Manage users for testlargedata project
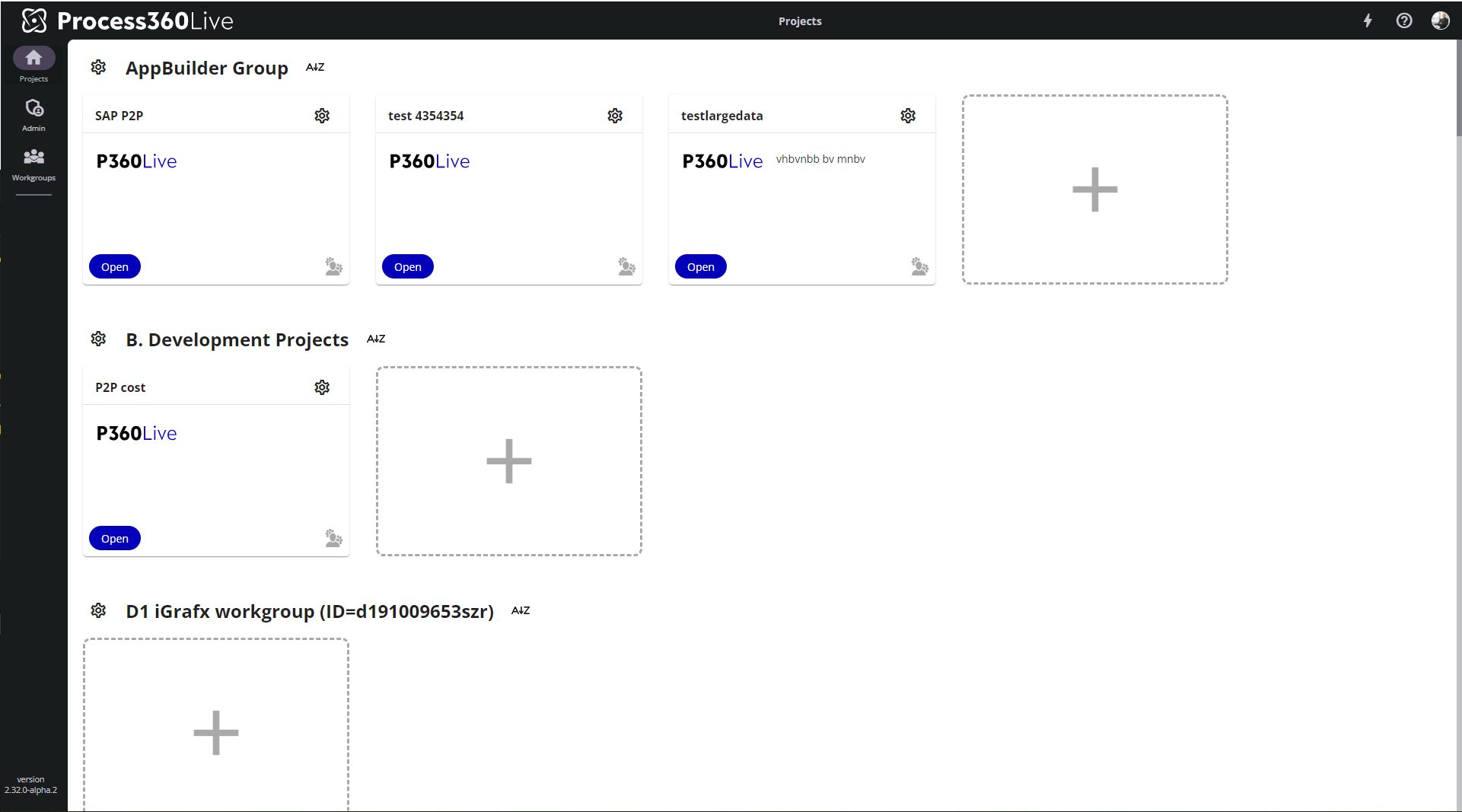1462x812 pixels. pos(919,266)
